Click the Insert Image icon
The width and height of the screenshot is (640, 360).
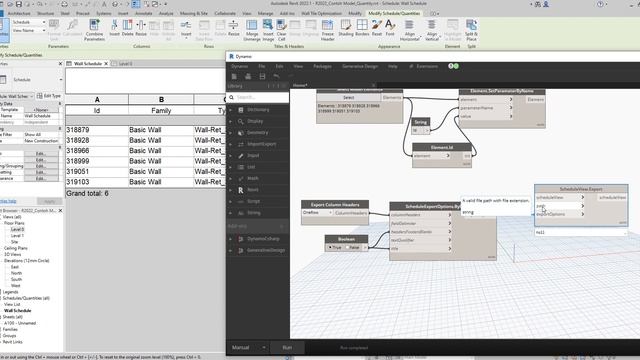tap(268, 30)
